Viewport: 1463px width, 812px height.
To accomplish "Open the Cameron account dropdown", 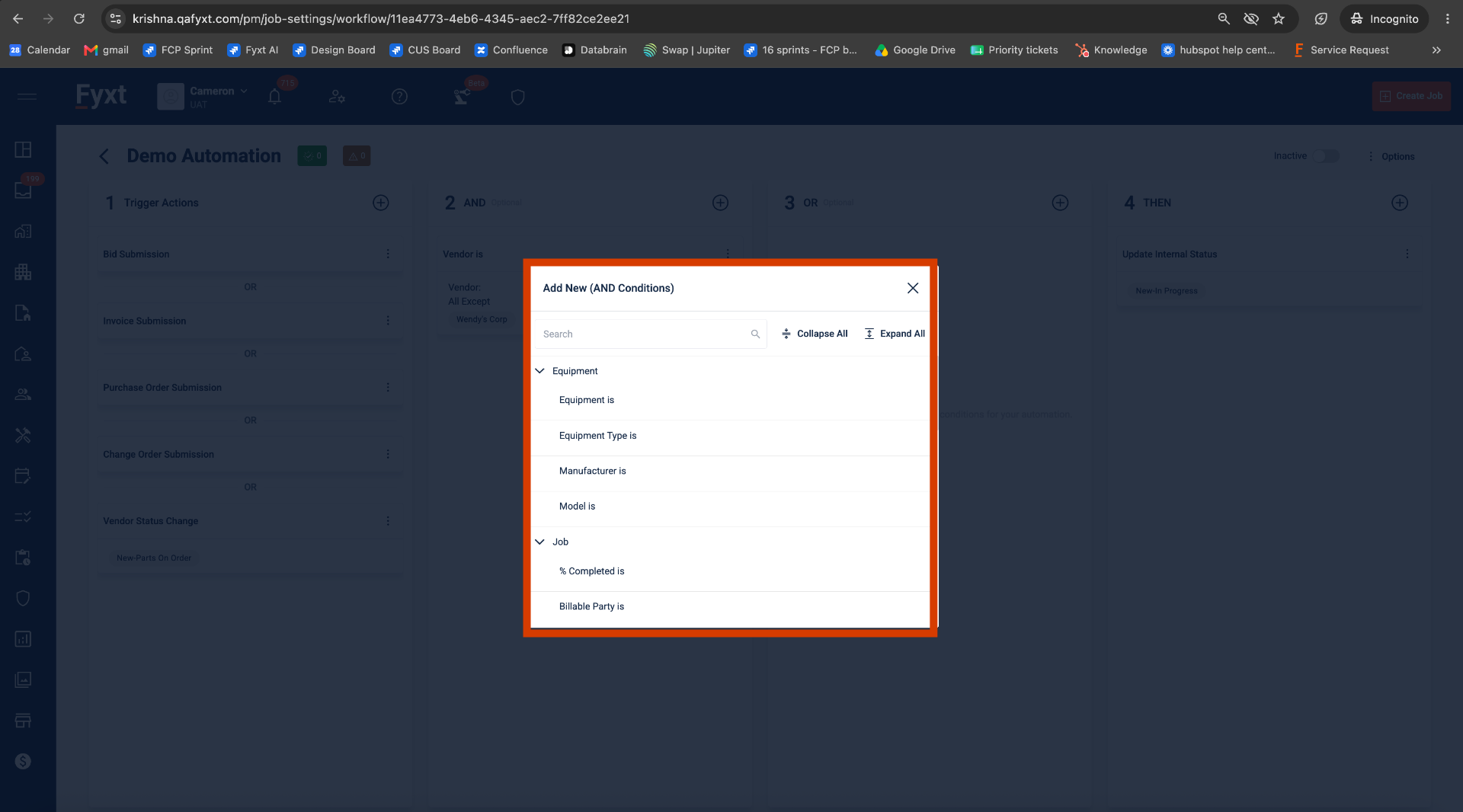I will [x=203, y=97].
